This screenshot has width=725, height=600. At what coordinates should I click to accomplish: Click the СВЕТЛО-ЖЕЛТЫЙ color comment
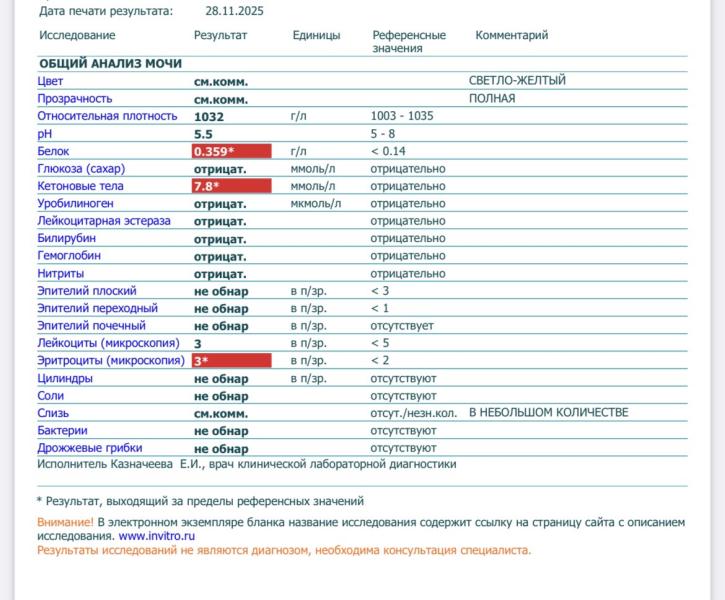point(517,81)
